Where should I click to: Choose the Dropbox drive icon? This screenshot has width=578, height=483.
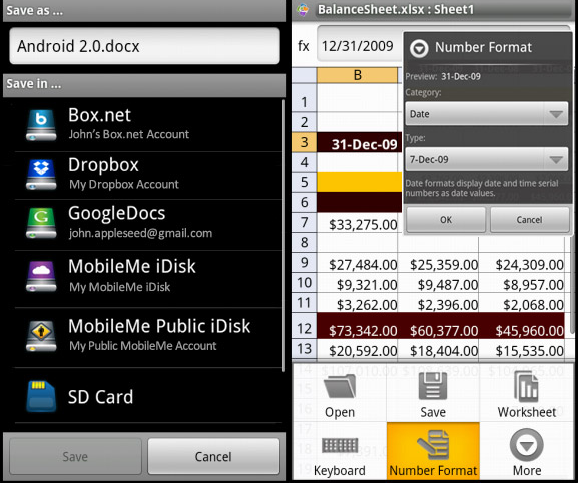[41, 174]
